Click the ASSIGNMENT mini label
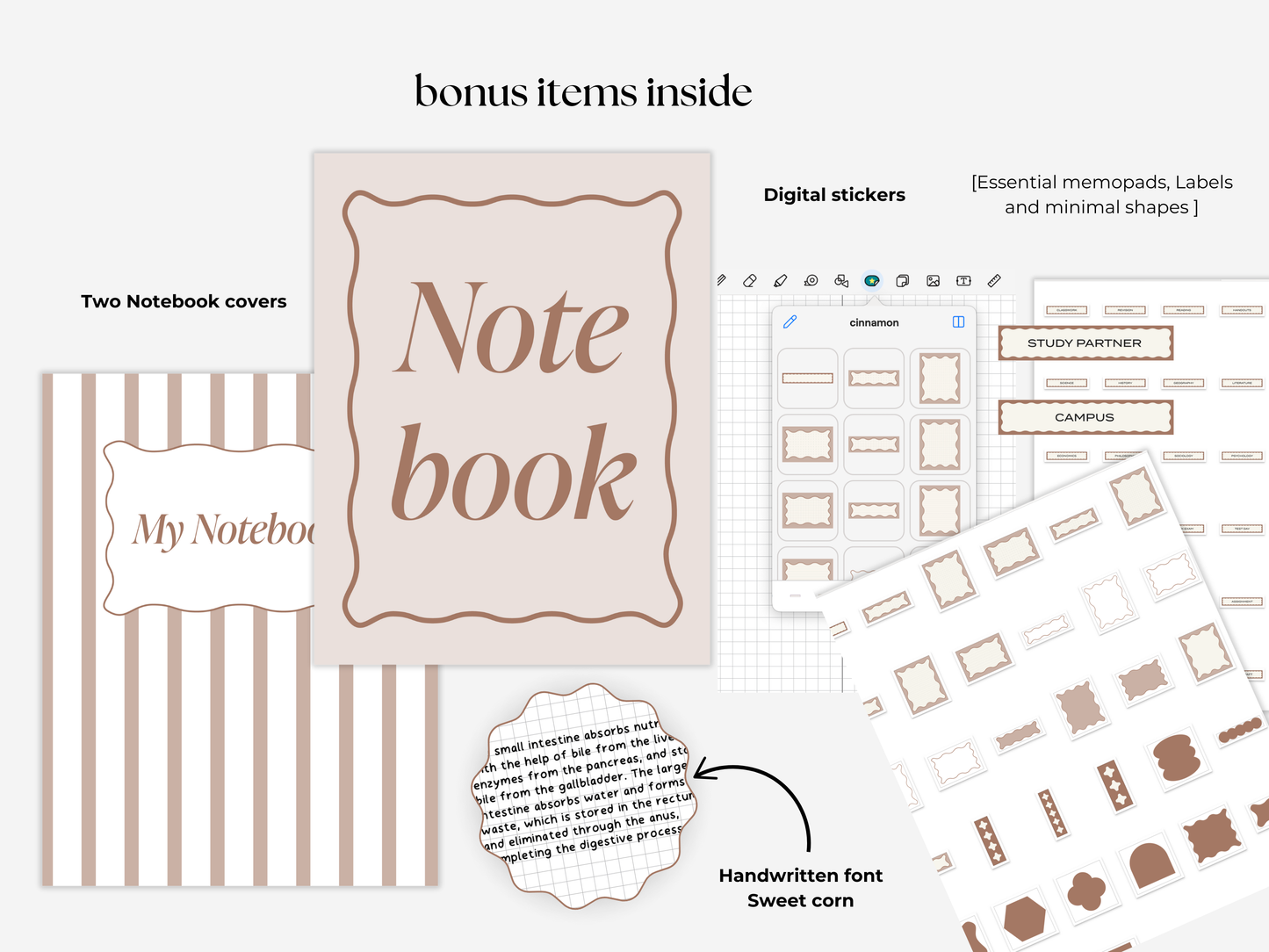 pyautogui.click(x=1242, y=602)
